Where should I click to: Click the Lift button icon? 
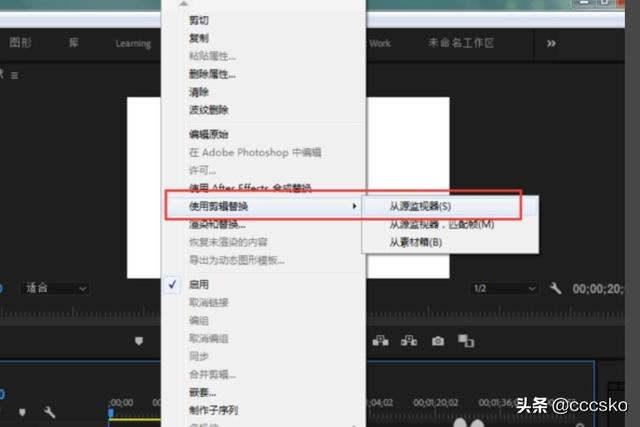[x=381, y=341]
